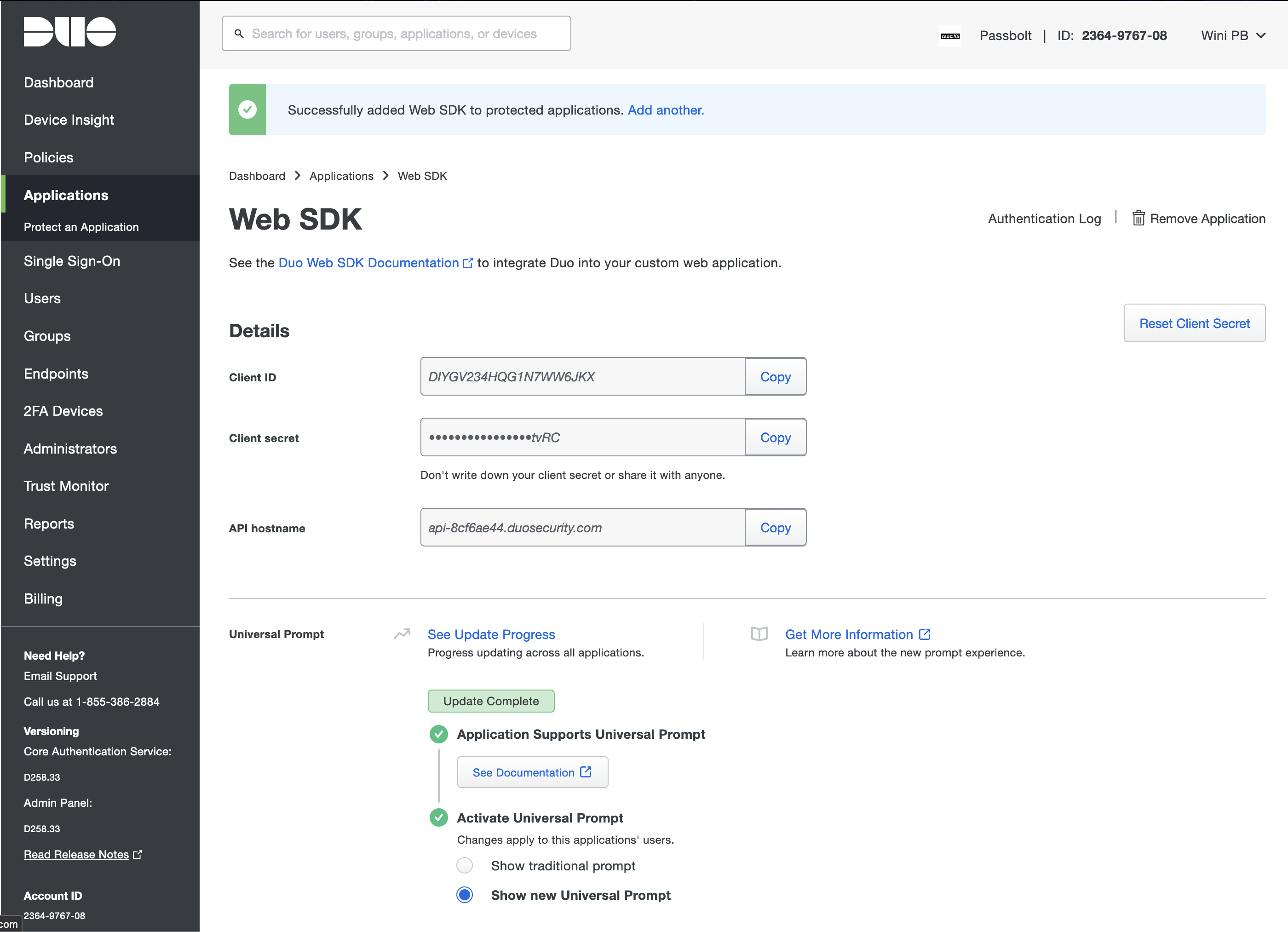Click the Passbolt account name

[x=1005, y=35]
